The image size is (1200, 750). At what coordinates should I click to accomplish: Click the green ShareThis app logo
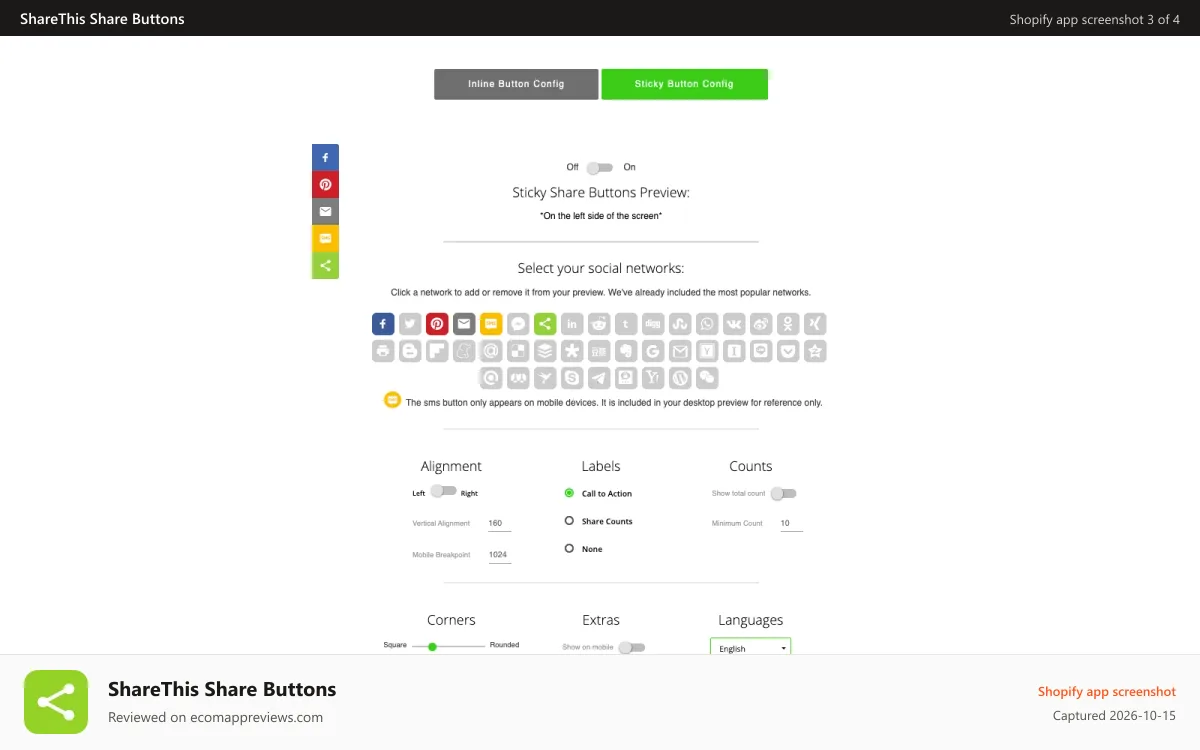click(x=56, y=702)
